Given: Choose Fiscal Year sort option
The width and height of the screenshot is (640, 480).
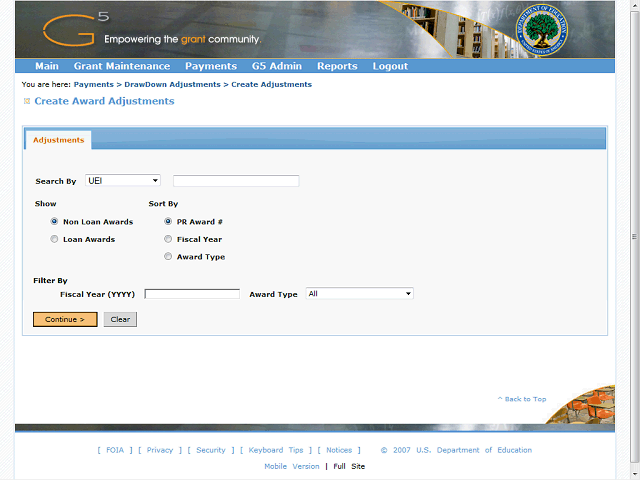Looking at the screenshot, I should tap(168, 239).
